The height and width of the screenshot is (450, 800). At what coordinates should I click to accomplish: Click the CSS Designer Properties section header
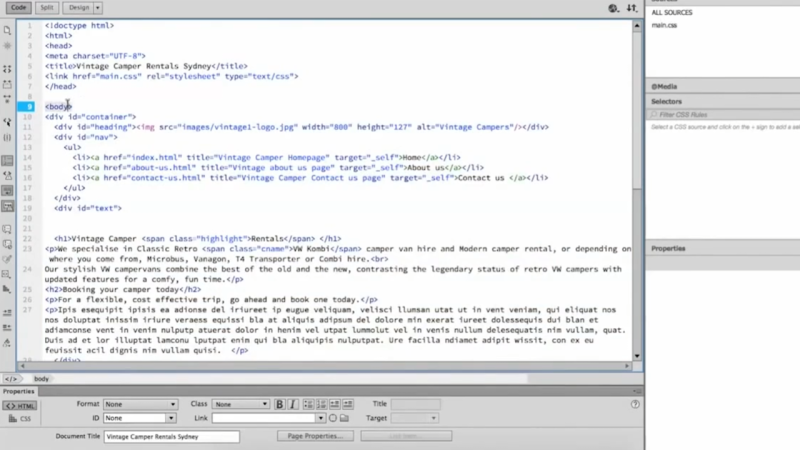click(x=722, y=248)
